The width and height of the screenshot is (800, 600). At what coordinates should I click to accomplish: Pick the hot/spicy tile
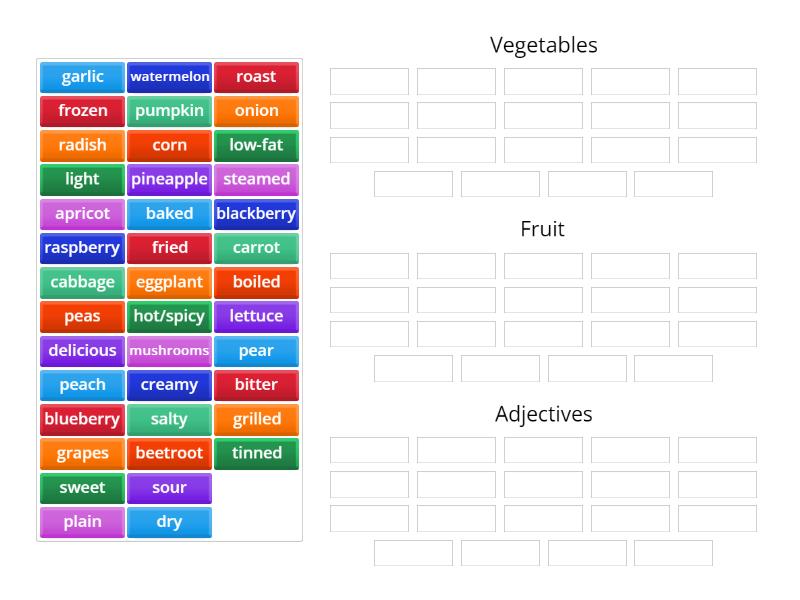click(x=169, y=316)
